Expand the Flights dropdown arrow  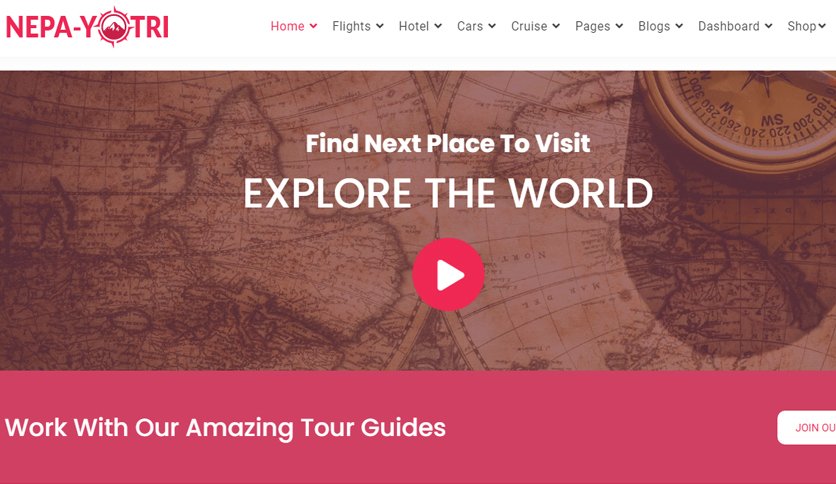(x=380, y=26)
